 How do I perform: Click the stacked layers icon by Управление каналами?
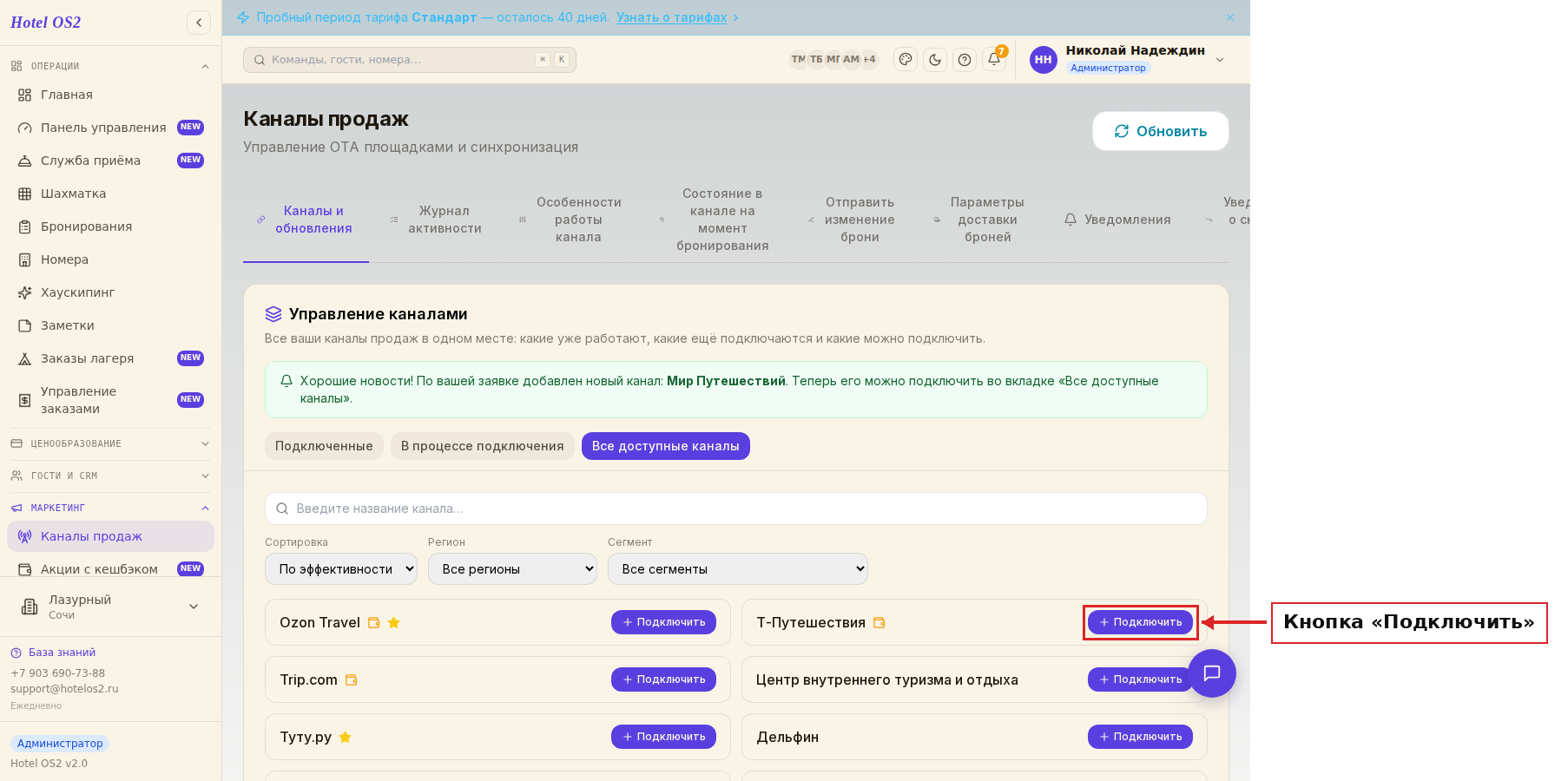point(273,314)
